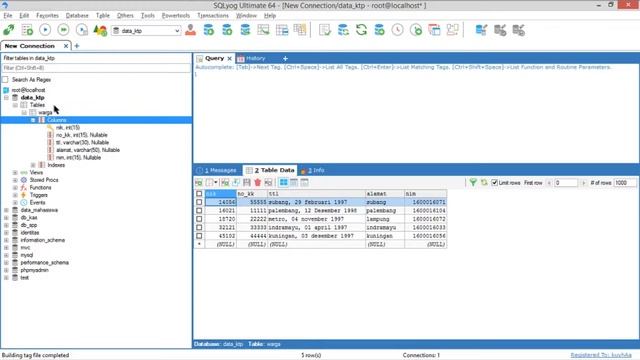Click the insert new row icon
Screen dimensions: 640x360
(225, 182)
